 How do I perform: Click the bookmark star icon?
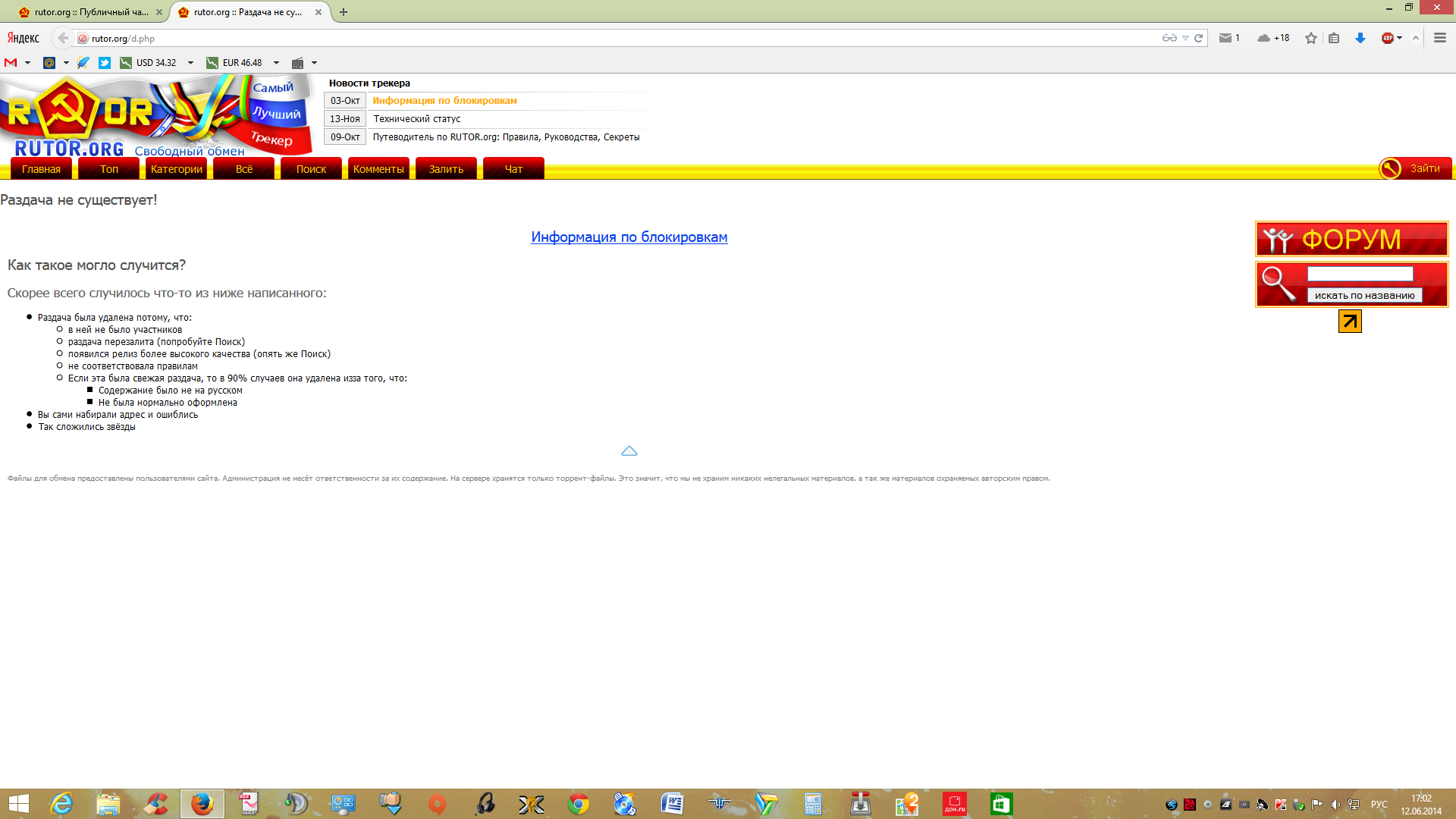[x=1310, y=38]
